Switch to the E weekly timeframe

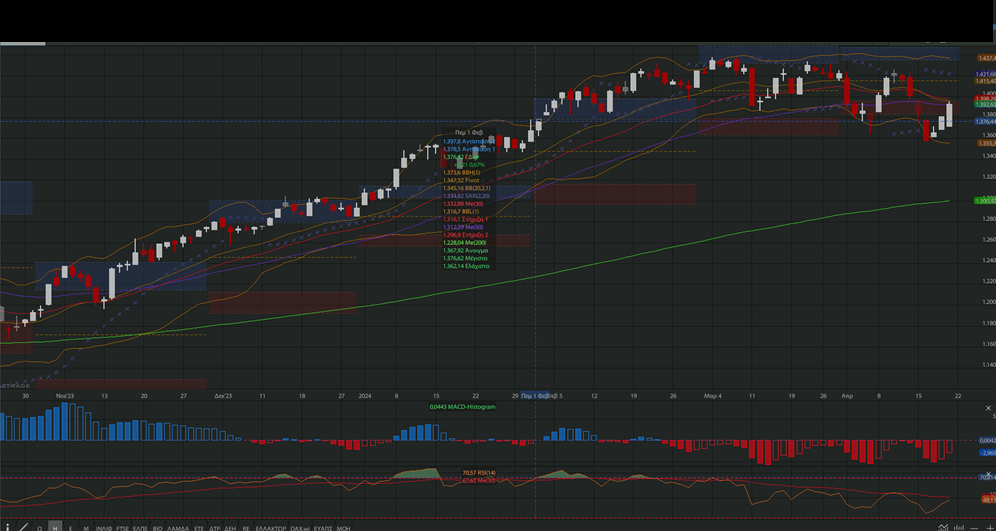coord(71,528)
